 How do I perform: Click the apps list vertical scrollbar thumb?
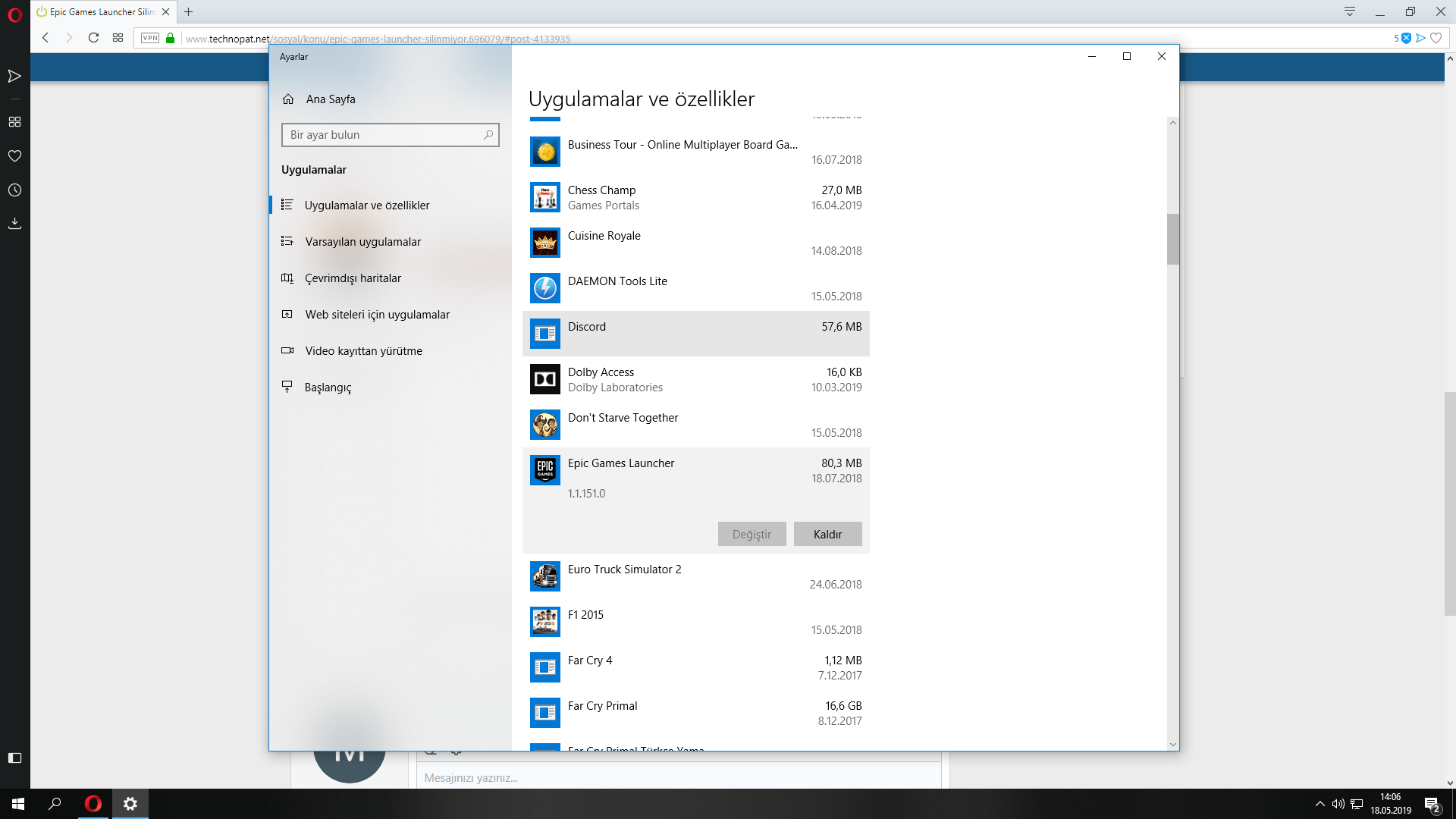tap(1172, 239)
